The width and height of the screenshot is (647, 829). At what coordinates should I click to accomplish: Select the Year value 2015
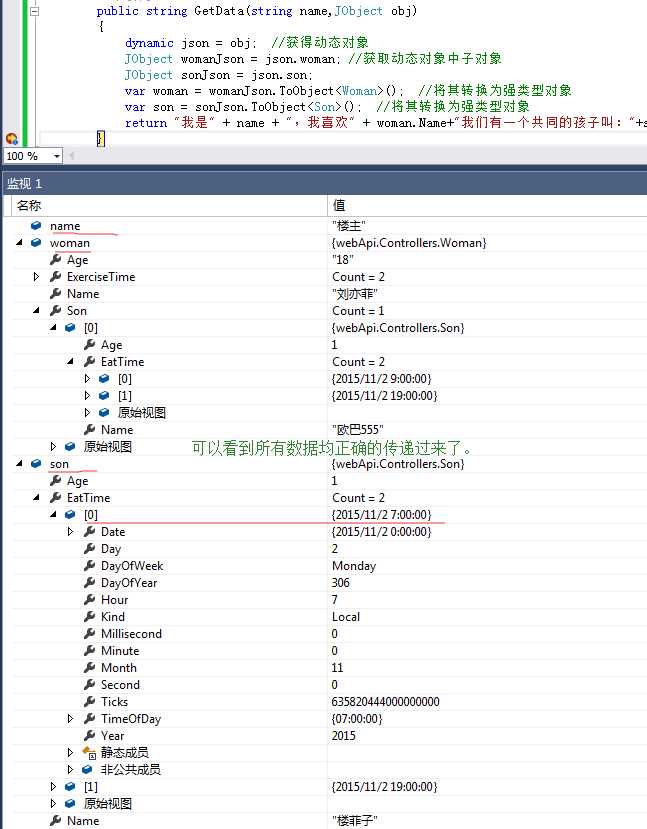coord(344,735)
